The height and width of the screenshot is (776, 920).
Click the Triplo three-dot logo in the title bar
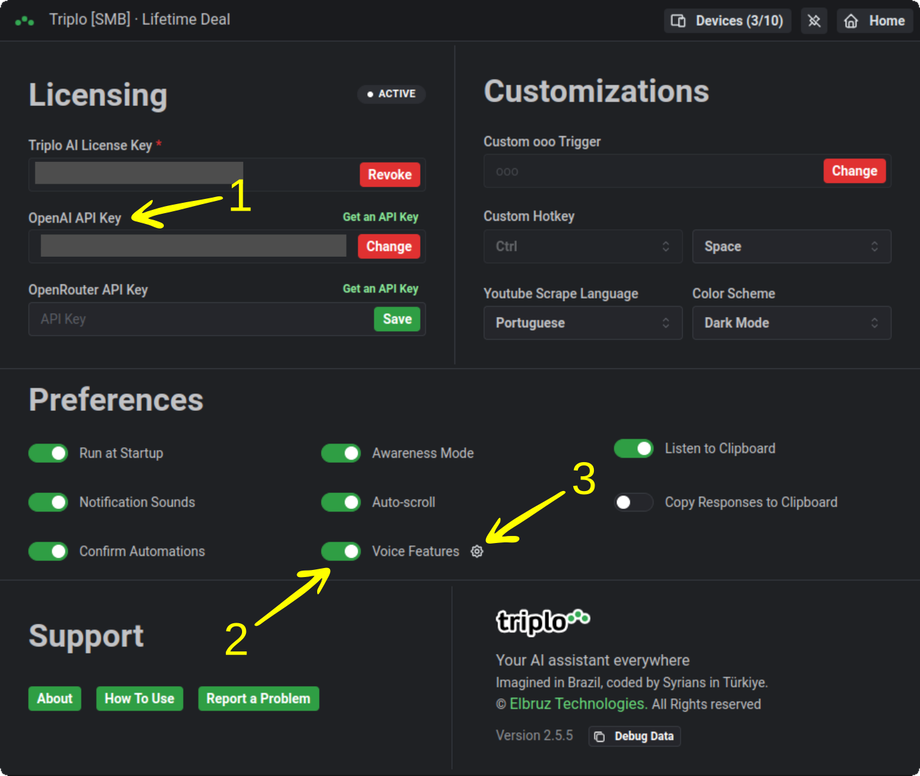25,20
